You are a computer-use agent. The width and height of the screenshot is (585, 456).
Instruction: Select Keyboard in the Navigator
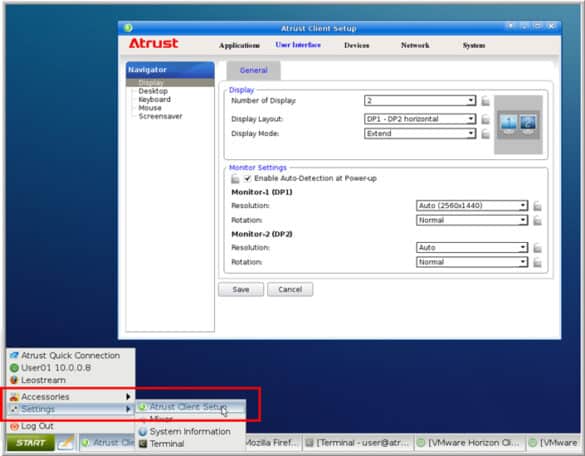click(x=154, y=100)
